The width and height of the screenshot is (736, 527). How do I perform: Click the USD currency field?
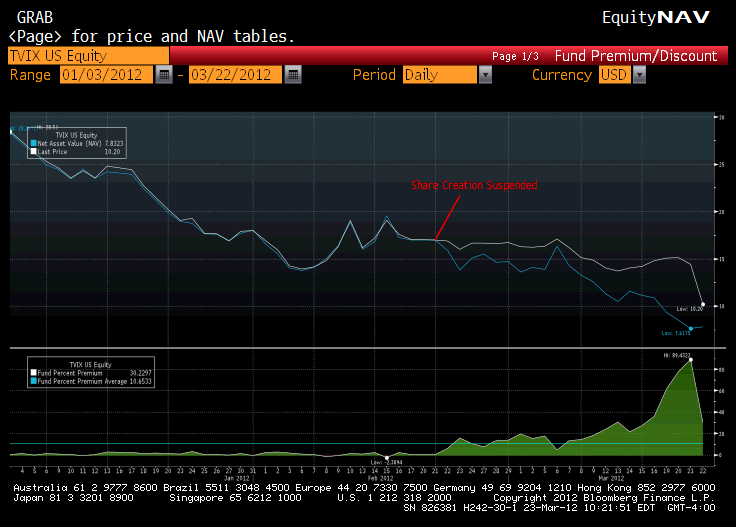point(614,75)
